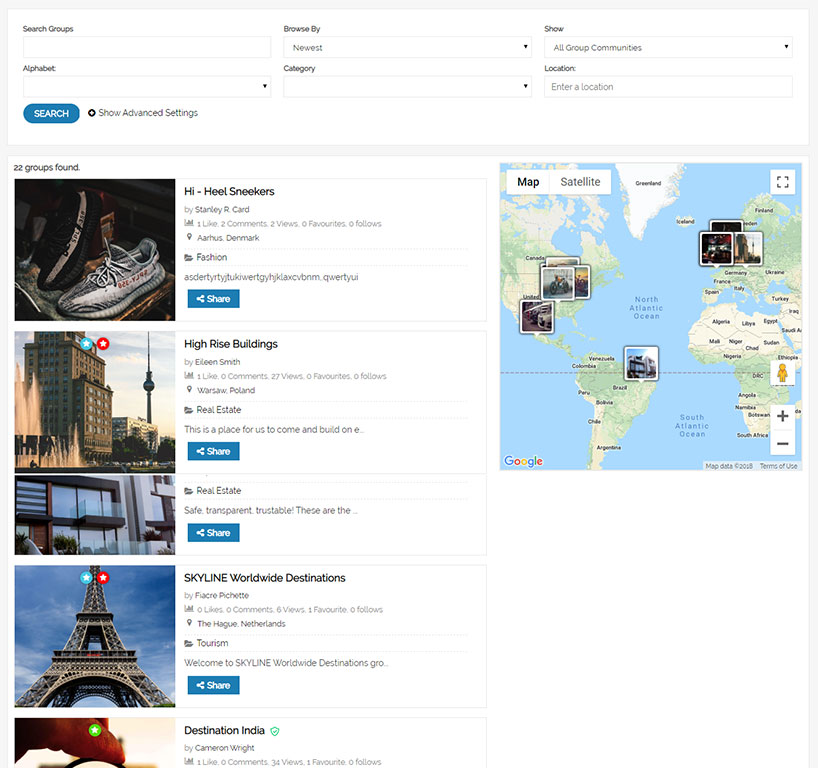Click the map photo marker over Brazil
The width and height of the screenshot is (818, 768).
click(x=640, y=362)
